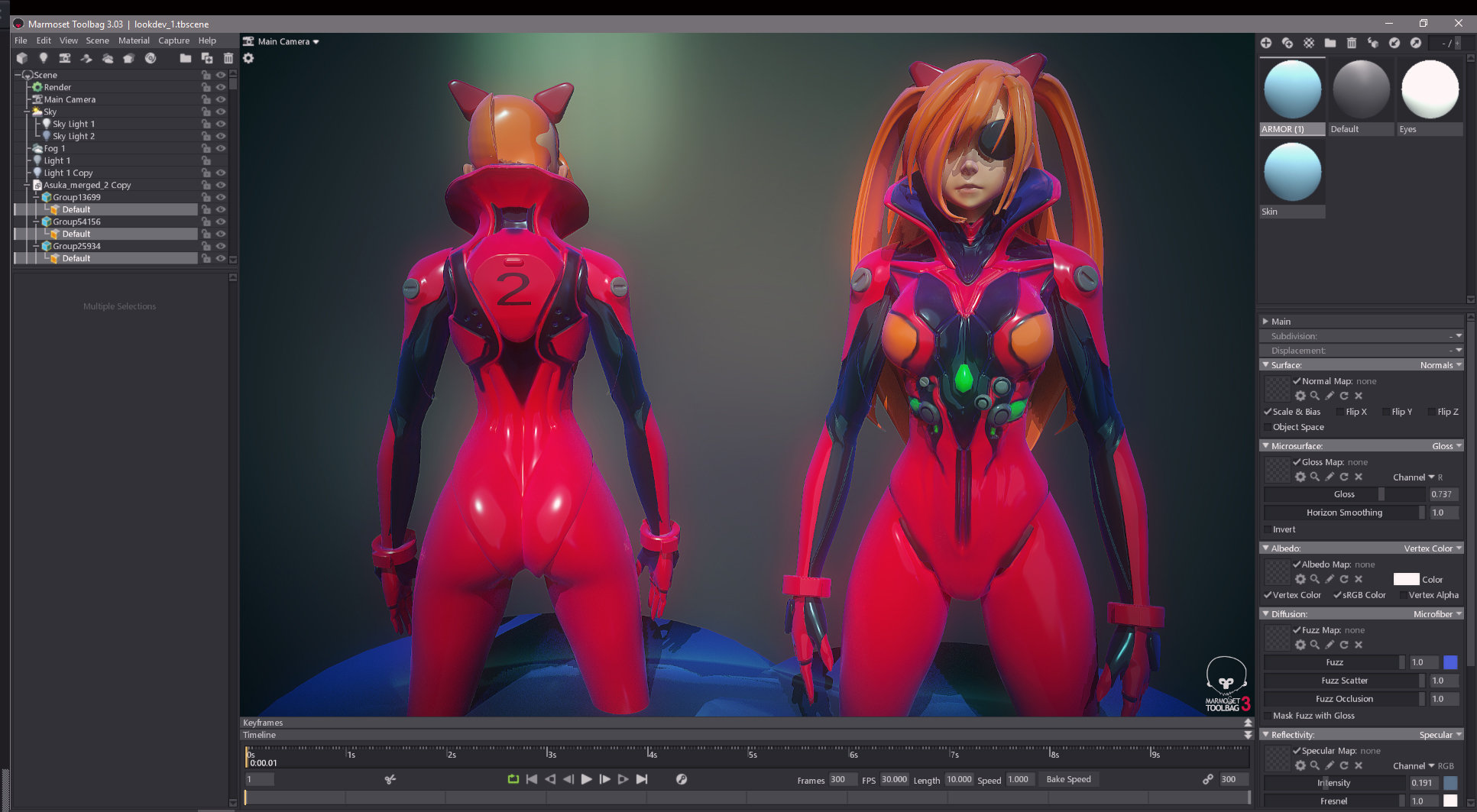
Task: Hide the Main Camera object
Action: click(221, 99)
